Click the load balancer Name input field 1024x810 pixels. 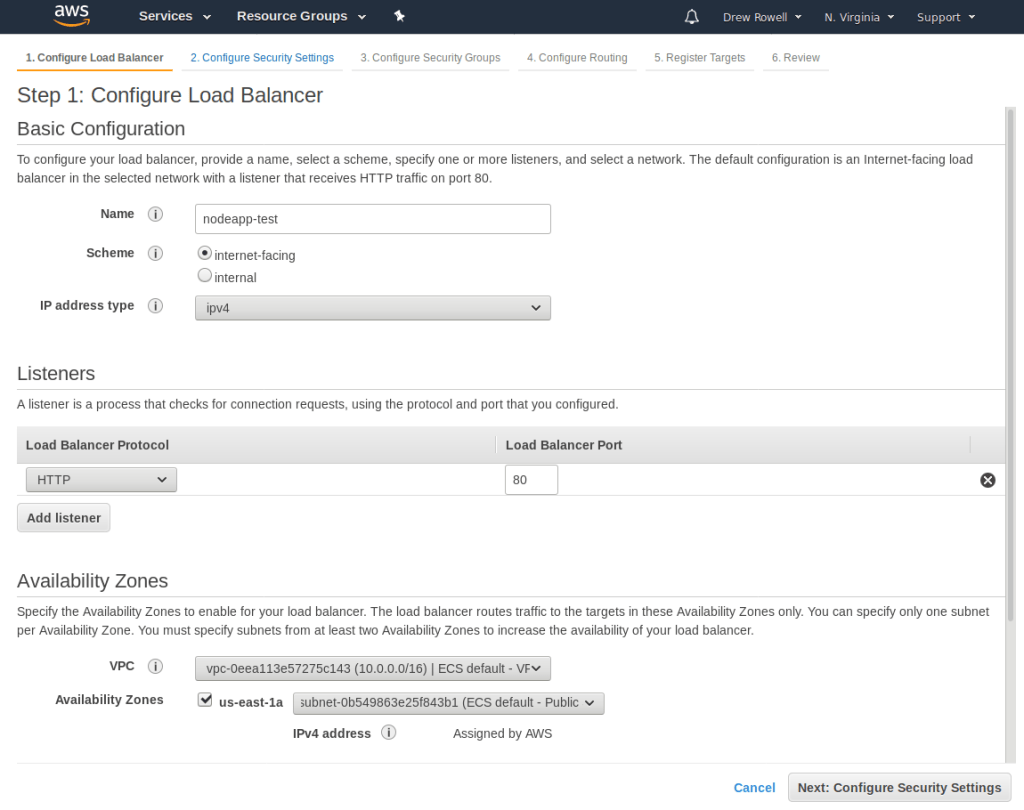coord(372,219)
